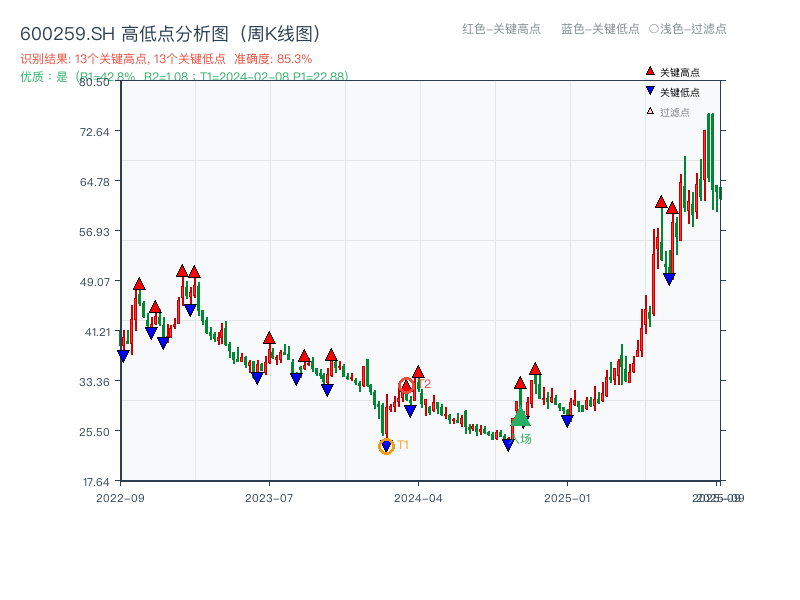This screenshot has width=800, height=600.
Task: Click the 56.93 y-axis label
Action: tap(94, 232)
